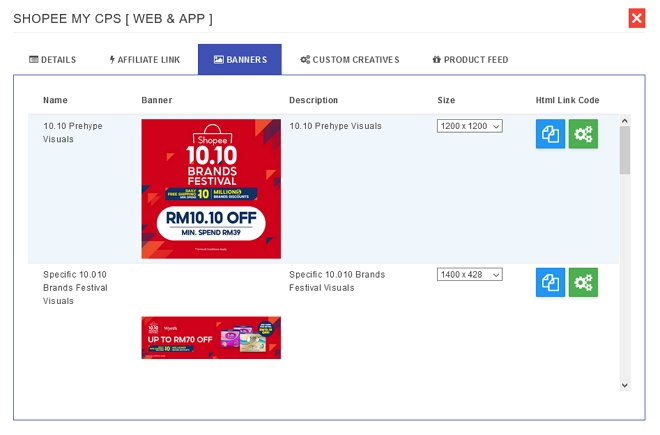Open the 1400 x 428 size dropdown
This screenshot has width=660, height=435.
tap(469, 275)
